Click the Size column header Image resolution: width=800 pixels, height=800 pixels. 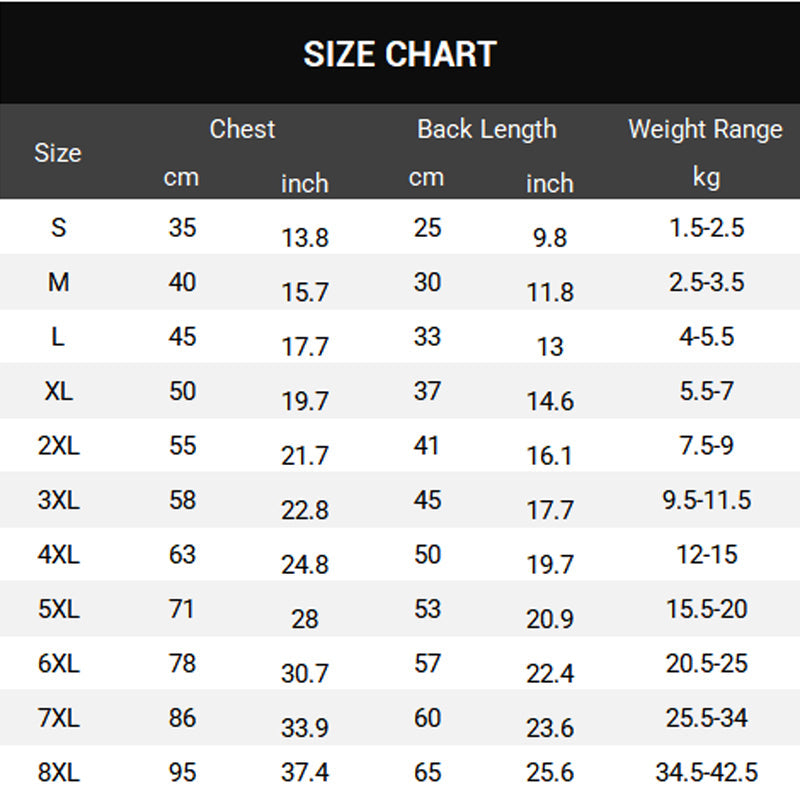(x=58, y=153)
